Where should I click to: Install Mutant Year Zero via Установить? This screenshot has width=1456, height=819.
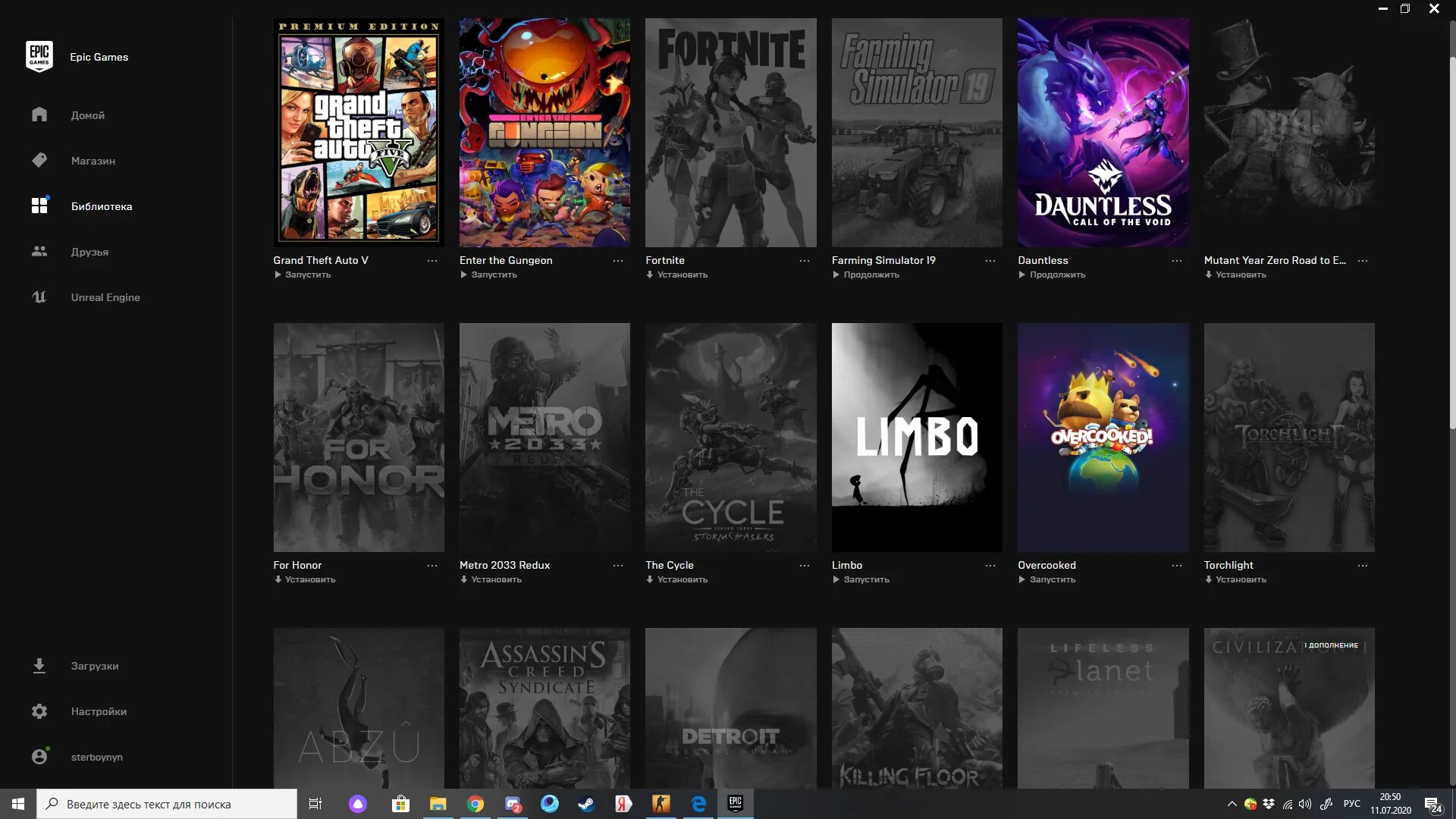[1235, 275]
